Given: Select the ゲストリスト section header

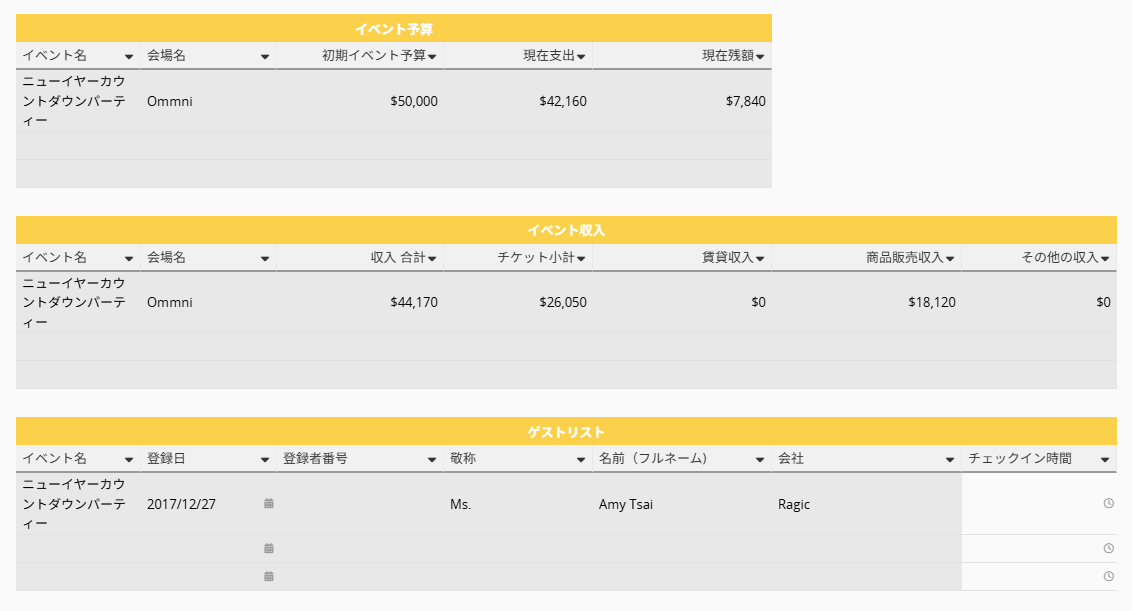Looking at the screenshot, I should (566, 432).
